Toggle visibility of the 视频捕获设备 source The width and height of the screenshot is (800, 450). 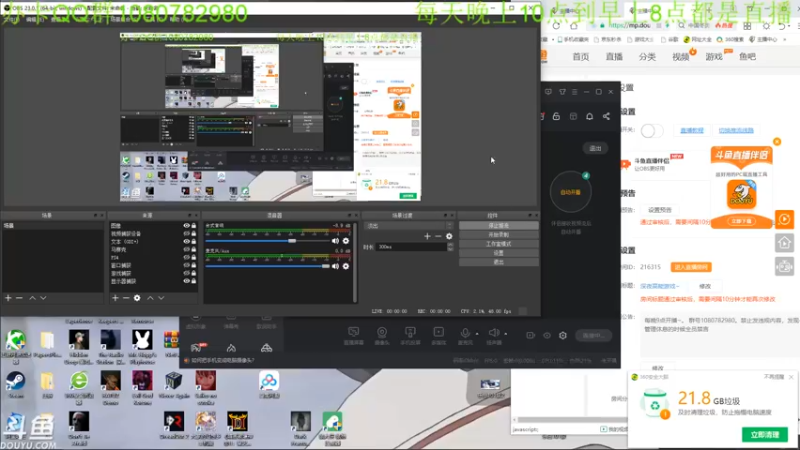pos(187,233)
